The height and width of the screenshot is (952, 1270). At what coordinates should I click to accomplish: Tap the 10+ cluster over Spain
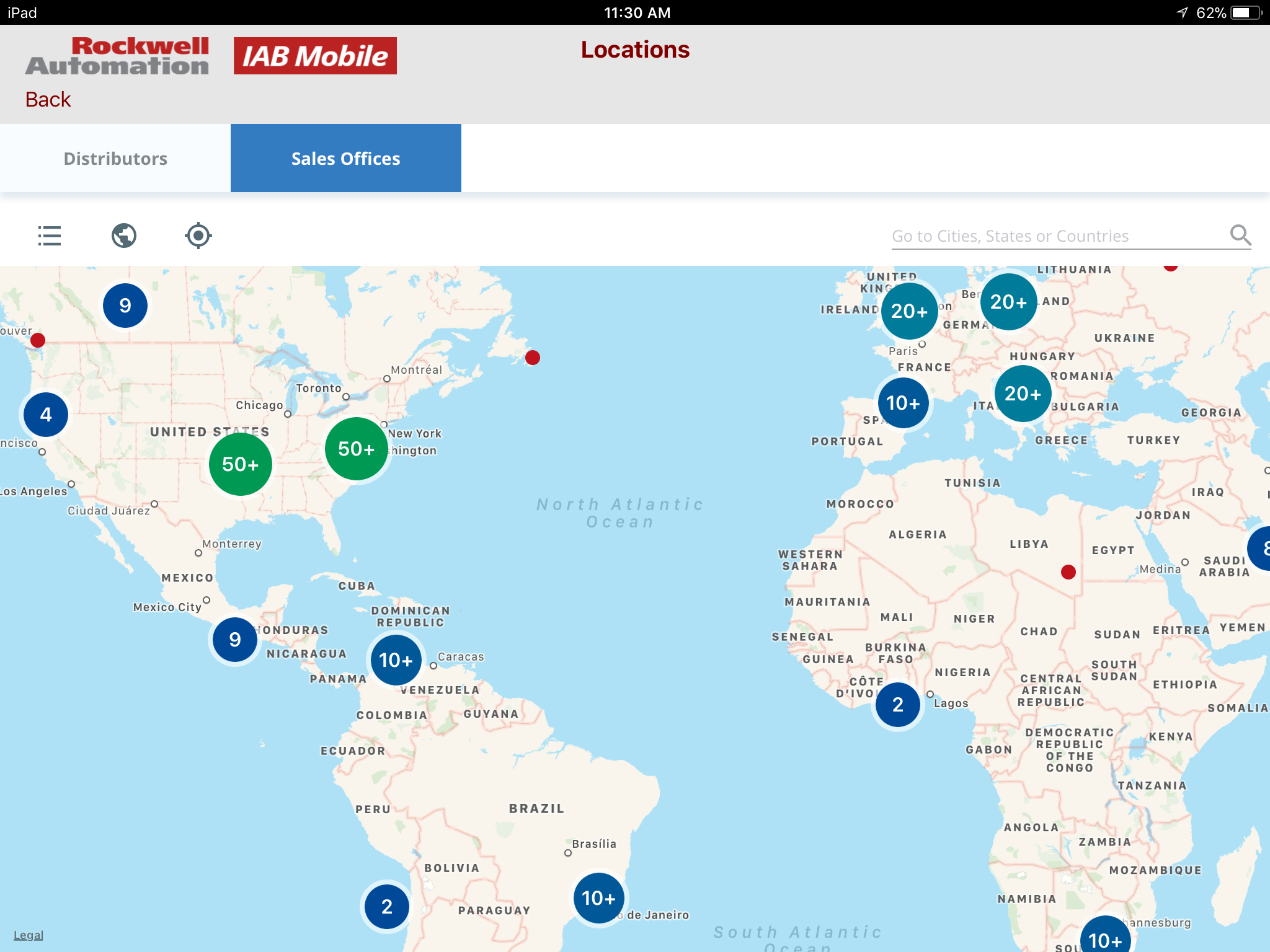[x=903, y=403]
